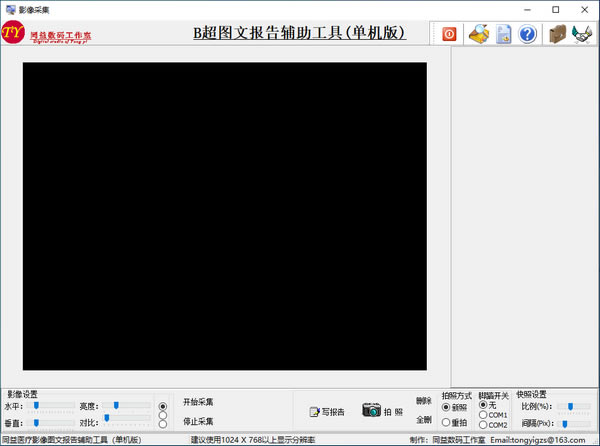This screenshot has width=600, height=446.
Task: Click the brown briefcase icon
Action: pos(558,34)
